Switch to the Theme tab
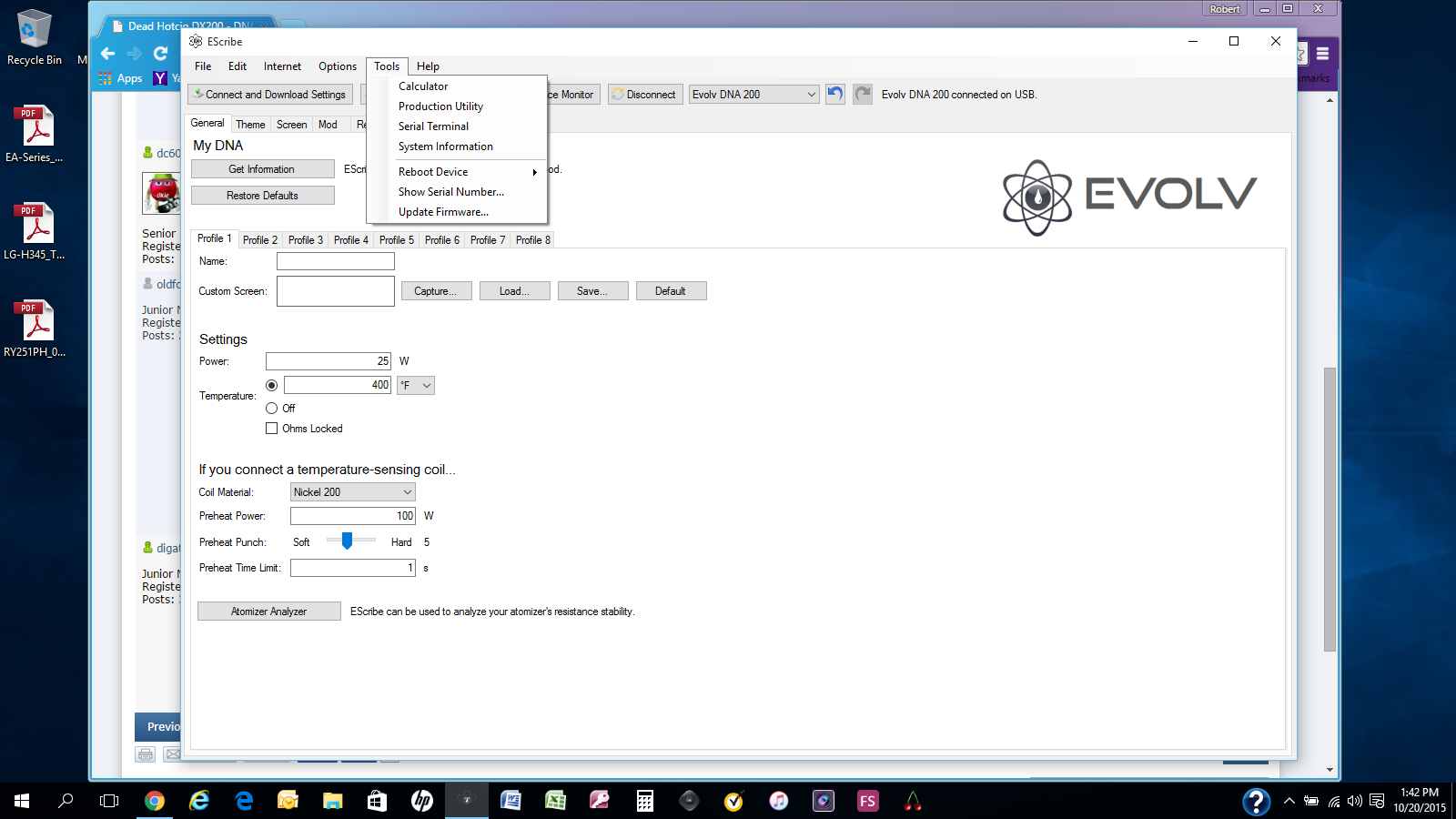 [250, 125]
